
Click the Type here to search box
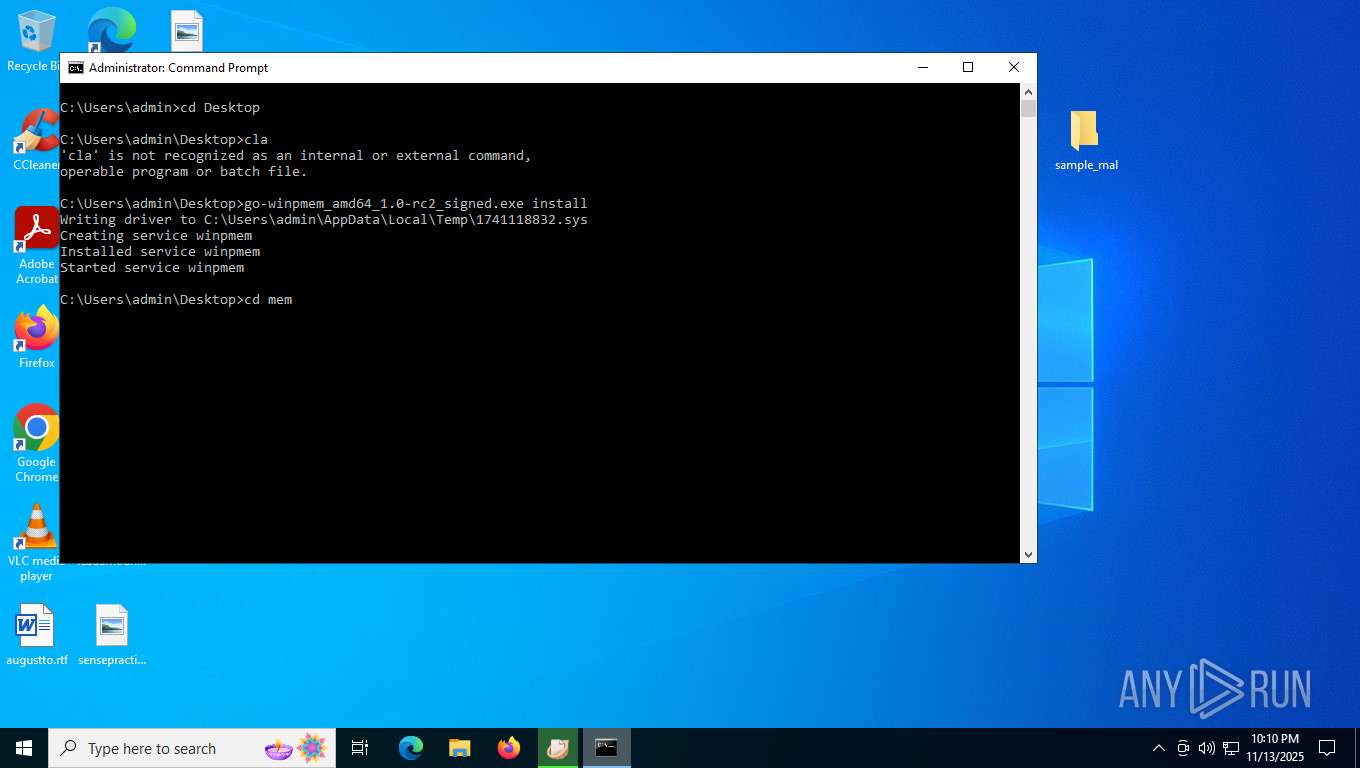(x=192, y=748)
